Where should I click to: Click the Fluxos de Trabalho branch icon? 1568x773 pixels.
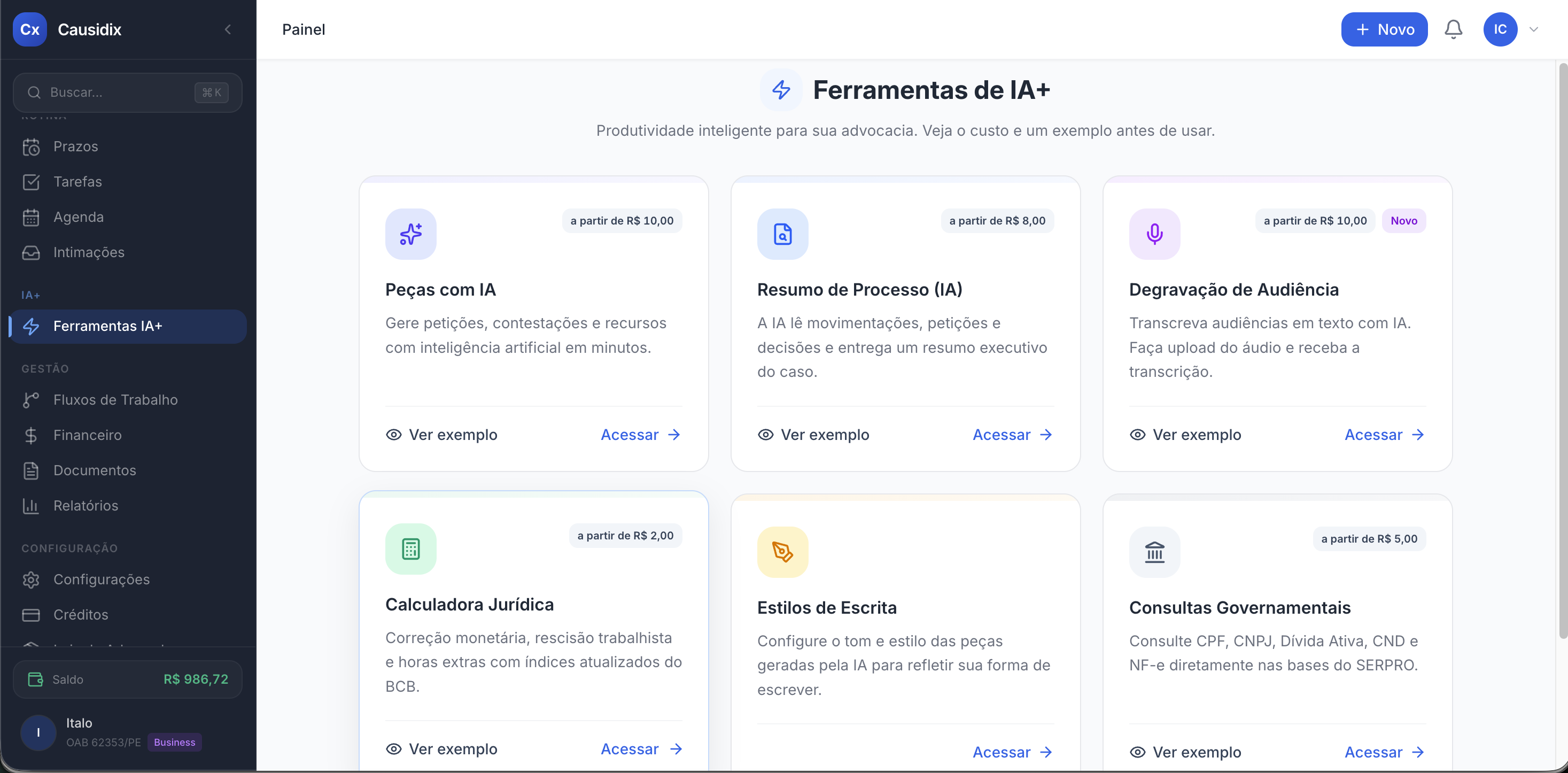click(31, 400)
